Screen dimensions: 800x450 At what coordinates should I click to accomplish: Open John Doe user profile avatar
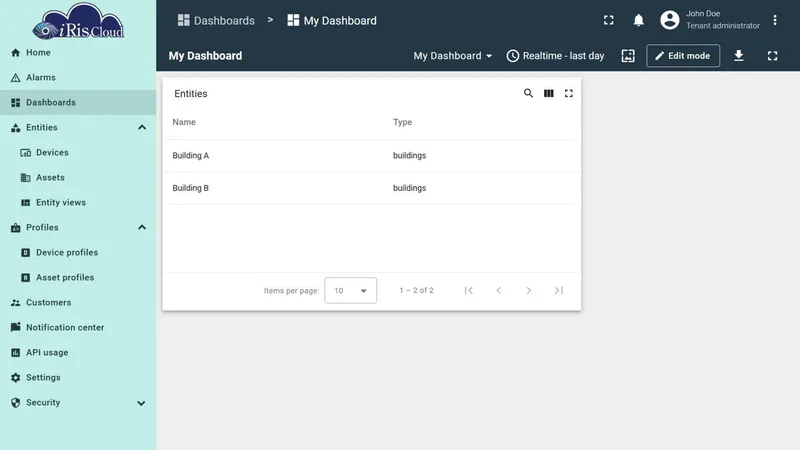(x=669, y=20)
